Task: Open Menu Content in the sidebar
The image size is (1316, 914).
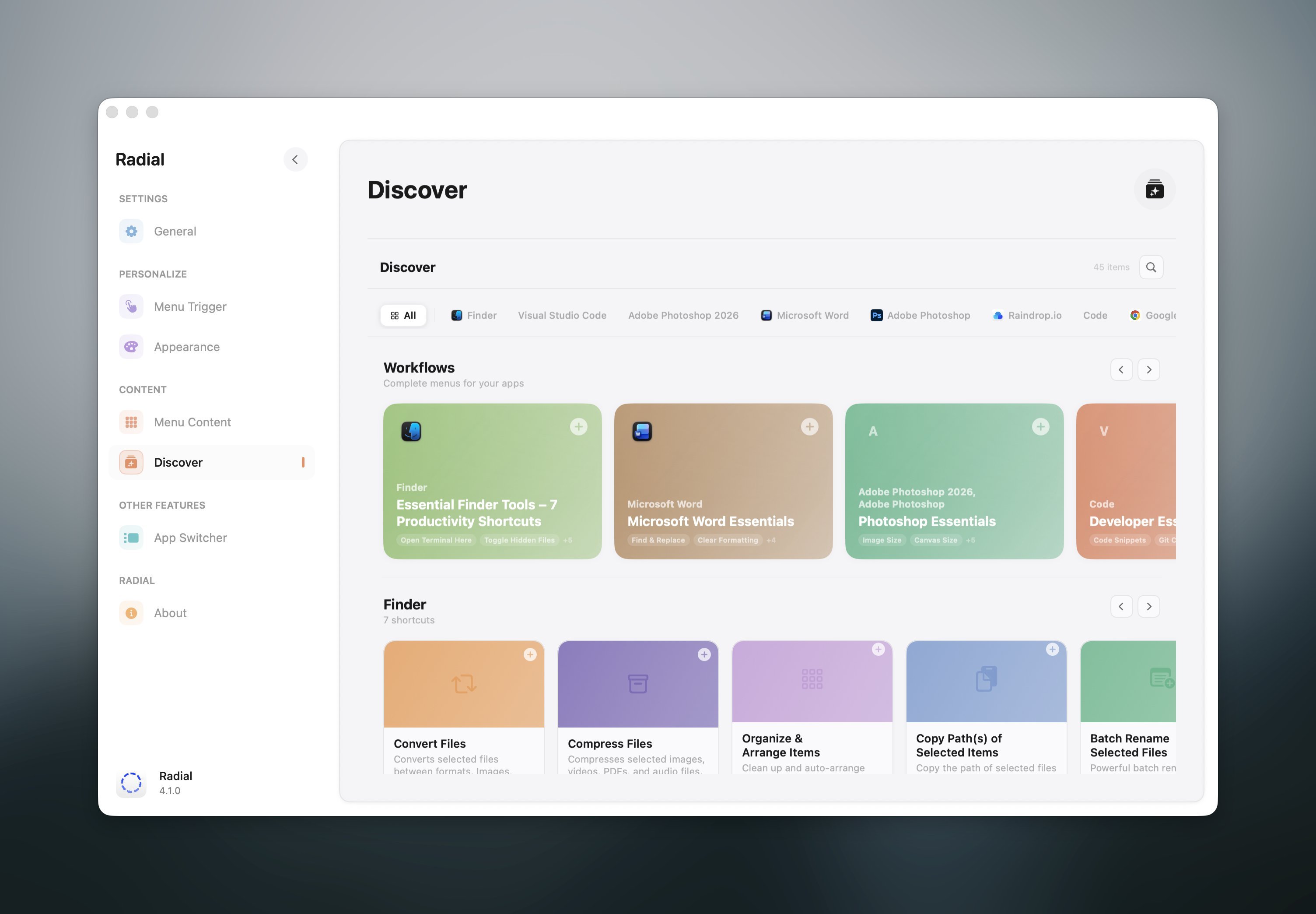Action: (x=131, y=422)
